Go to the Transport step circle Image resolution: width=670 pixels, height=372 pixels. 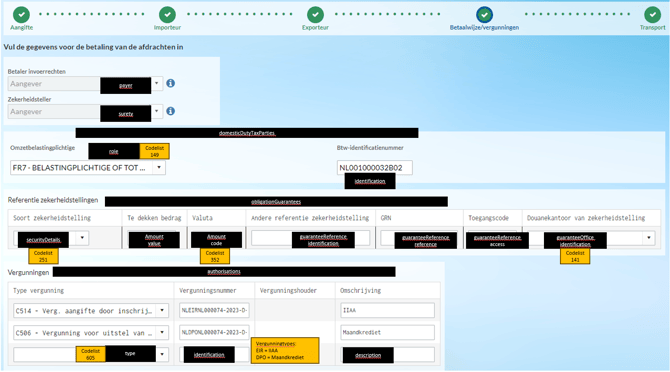(652, 15)
